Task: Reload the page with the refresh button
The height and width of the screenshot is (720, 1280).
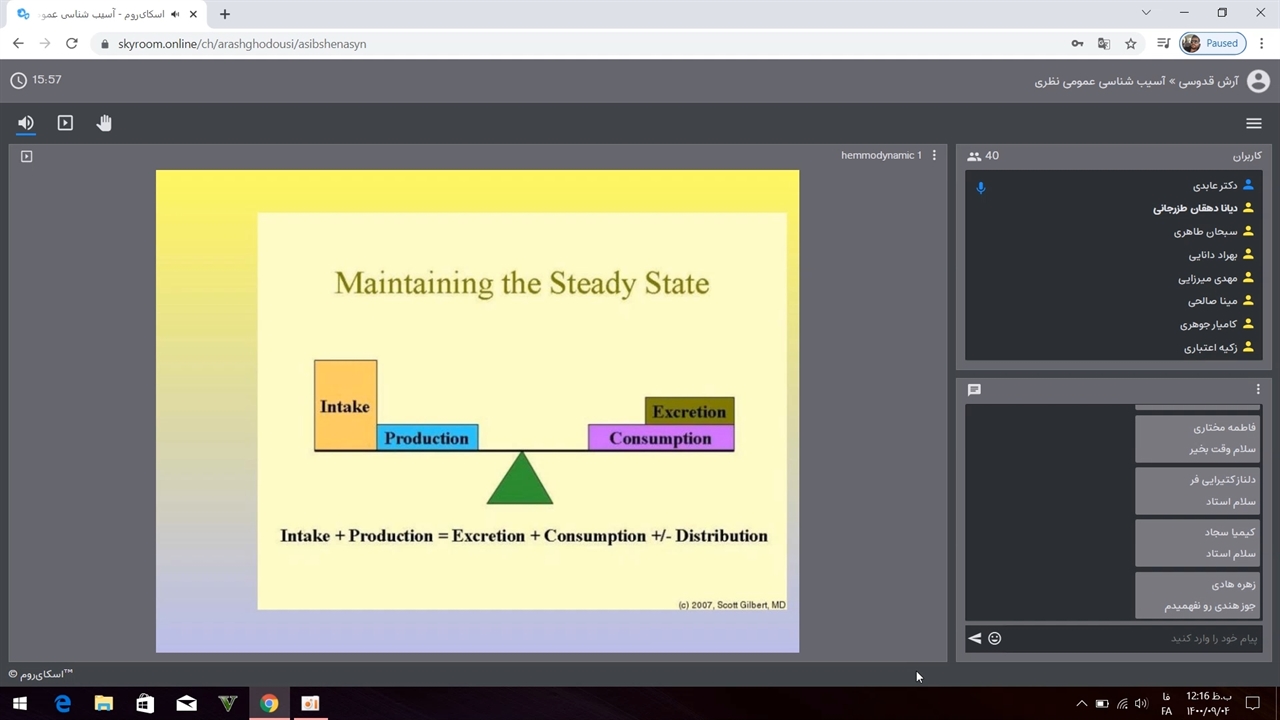Action: [x=71, y=43]
